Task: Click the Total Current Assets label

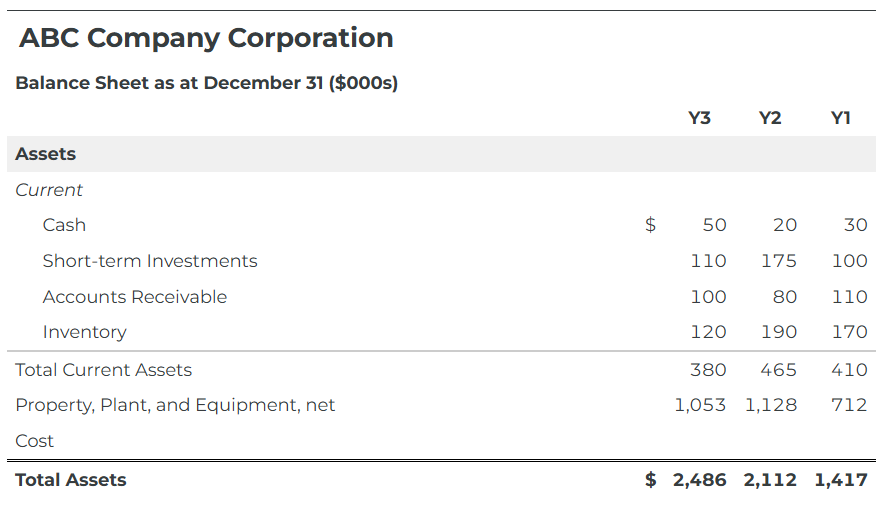Action: pyautogui.click(x=104, y=370)
